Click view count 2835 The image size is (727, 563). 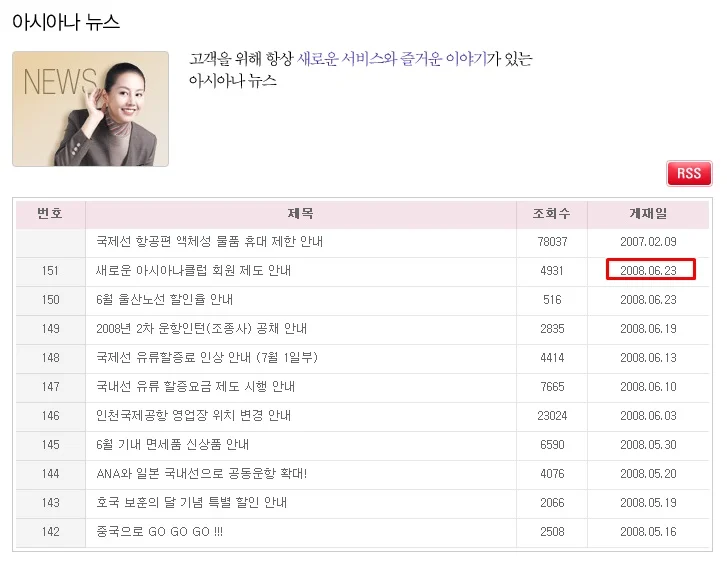point(552,329)
